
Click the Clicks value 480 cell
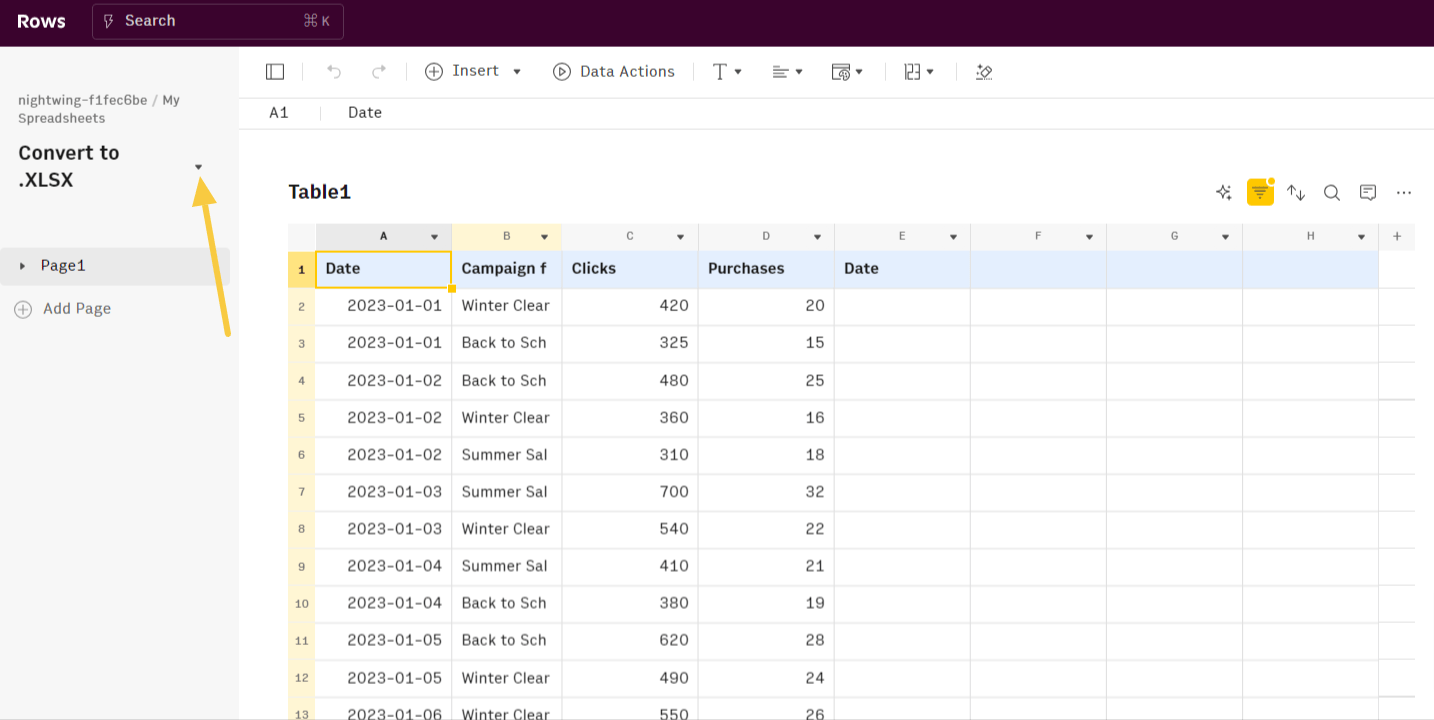coord(630,381)
